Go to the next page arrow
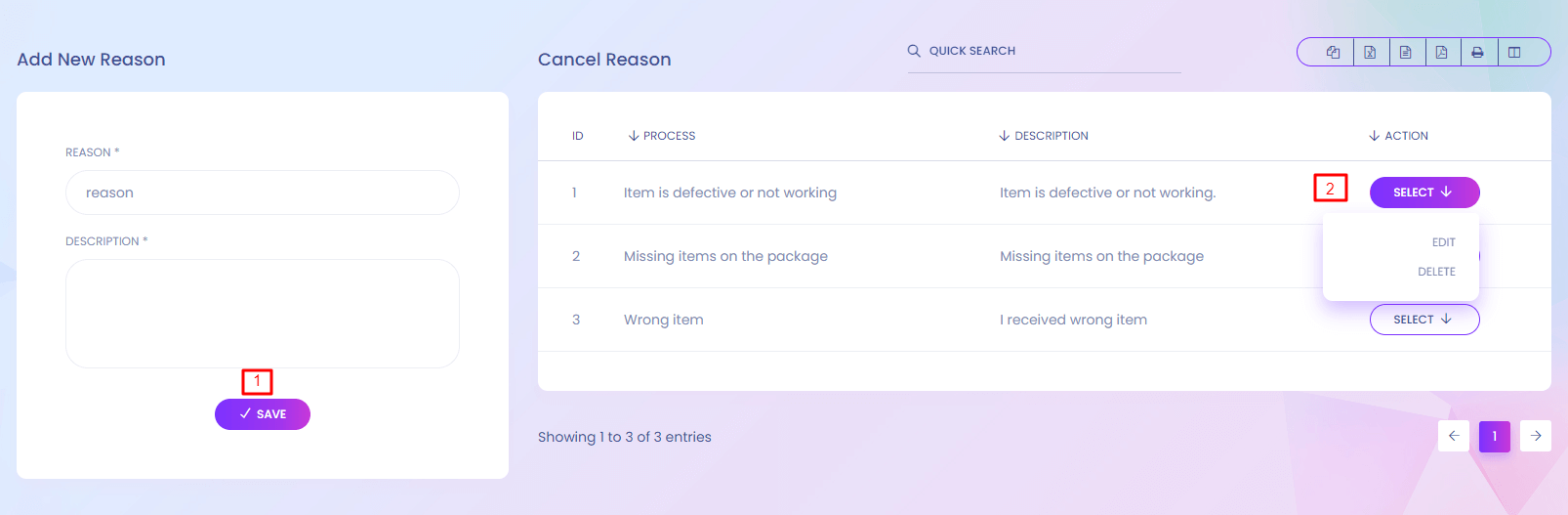1568x515 pixels. coord(1536,436)
